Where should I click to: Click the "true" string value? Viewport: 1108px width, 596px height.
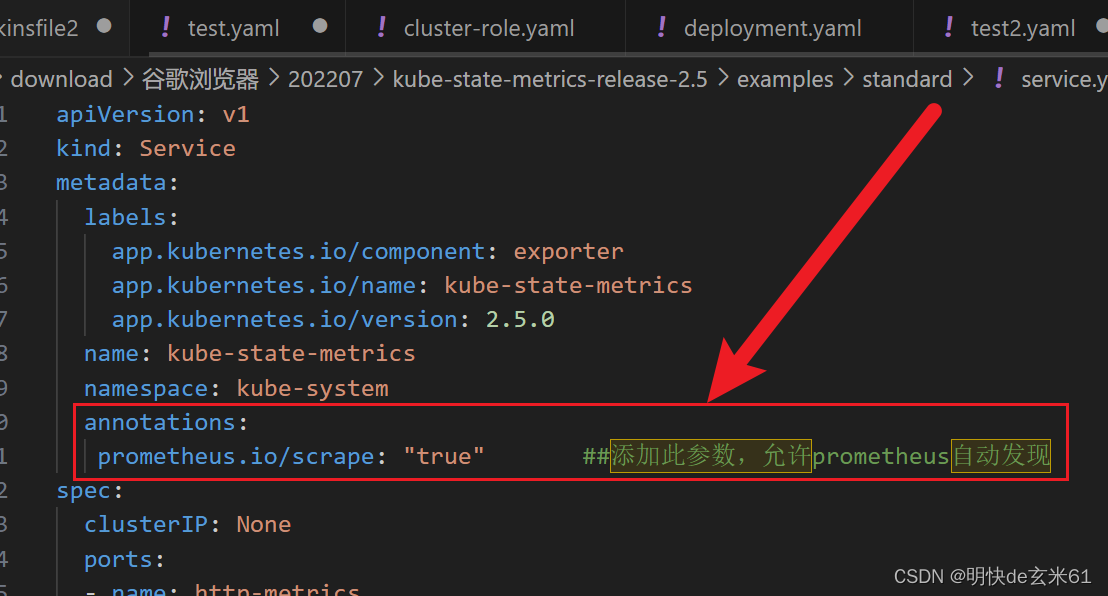pos(444,457)
